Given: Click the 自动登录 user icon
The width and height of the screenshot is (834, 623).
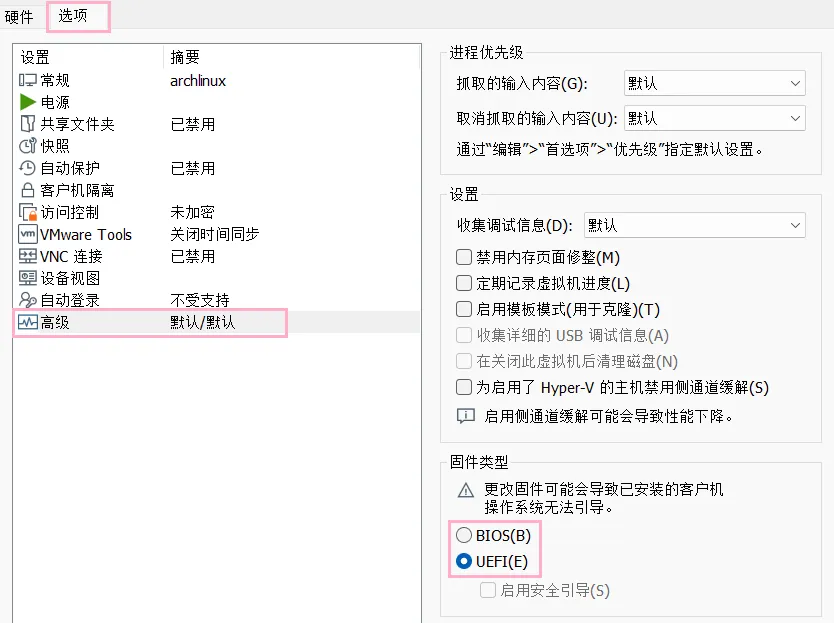Looking at the screenshot, I should 28,300.
